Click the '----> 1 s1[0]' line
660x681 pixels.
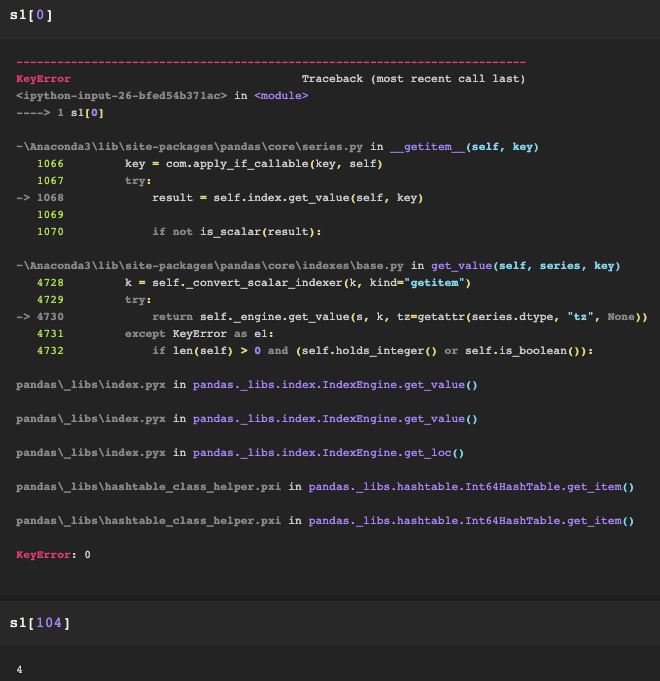[60, 113]
